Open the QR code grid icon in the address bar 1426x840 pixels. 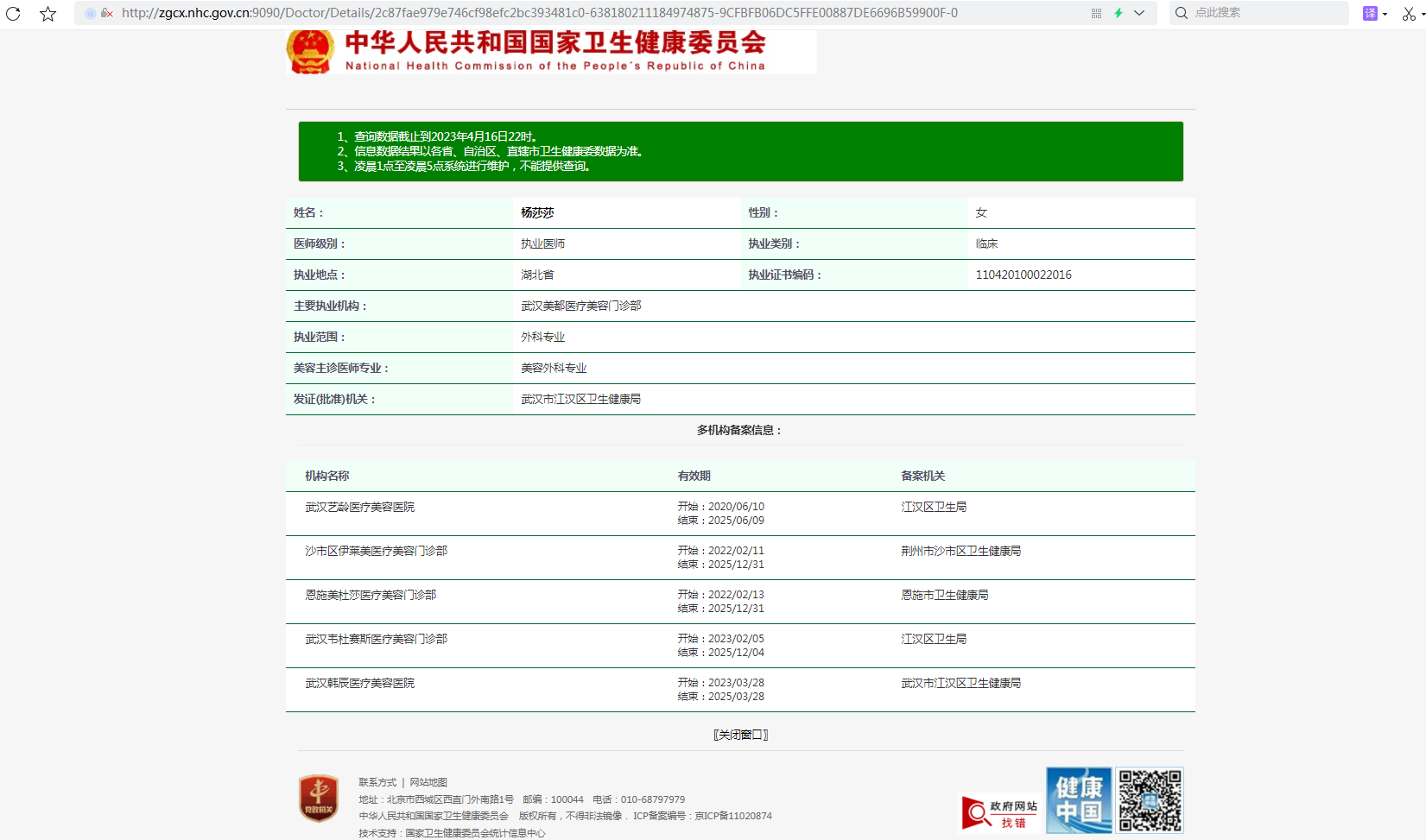click(x=1096, y=13)
